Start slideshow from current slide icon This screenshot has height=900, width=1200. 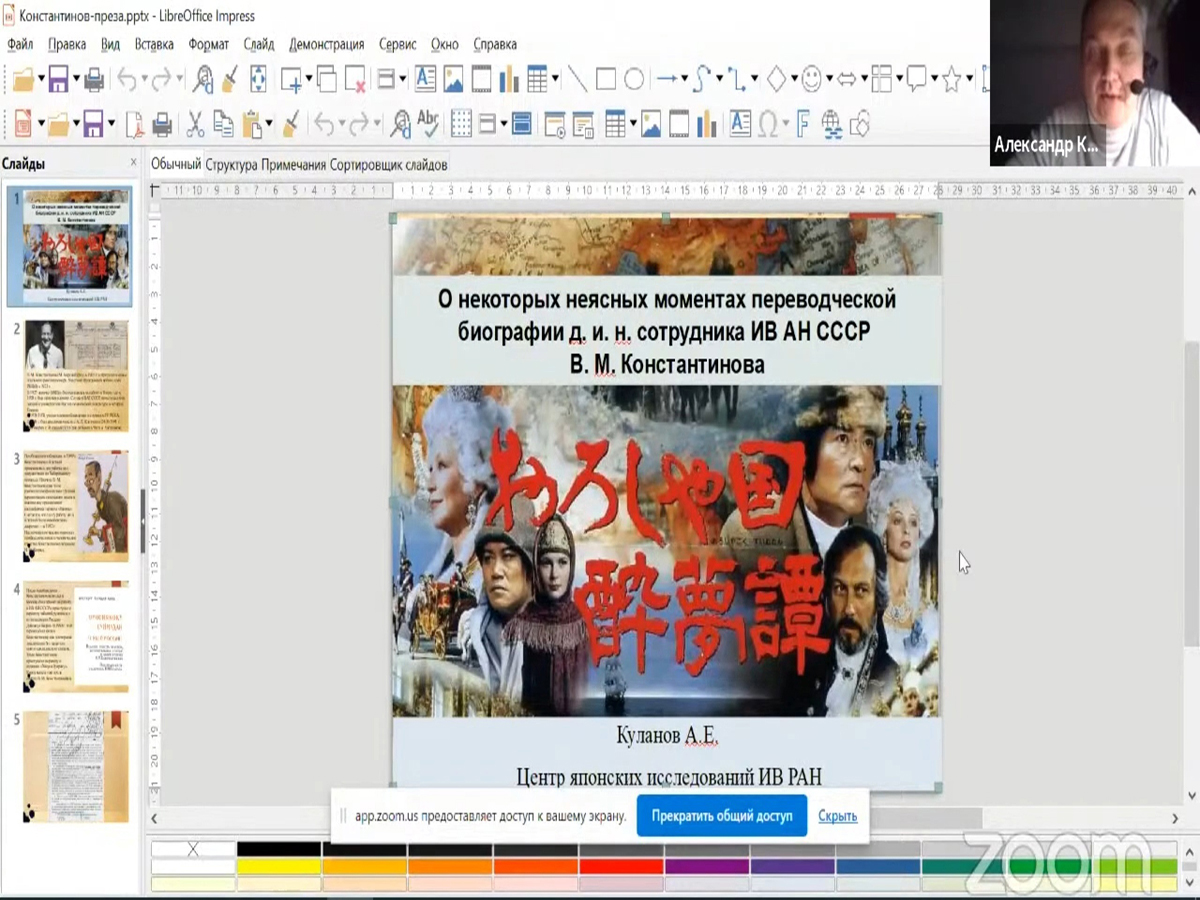(583, 124)
